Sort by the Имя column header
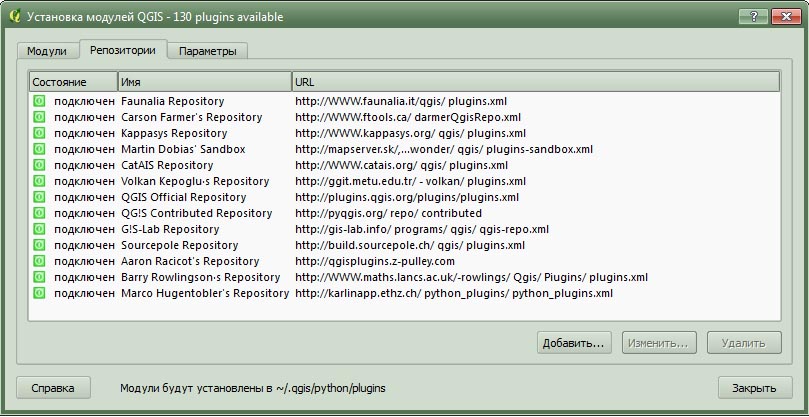The height and width of the screenshot is (417, 809). (x=205, y=82)
